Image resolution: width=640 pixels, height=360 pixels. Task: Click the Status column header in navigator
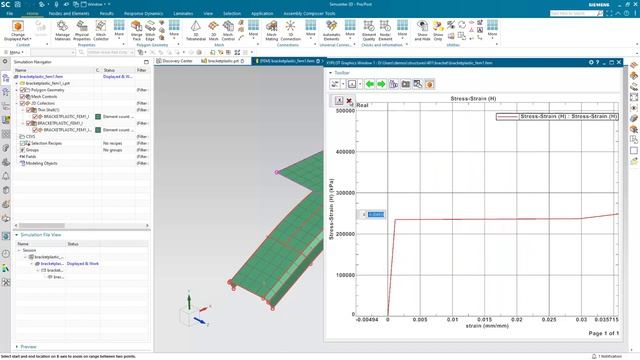click(109, 70)
